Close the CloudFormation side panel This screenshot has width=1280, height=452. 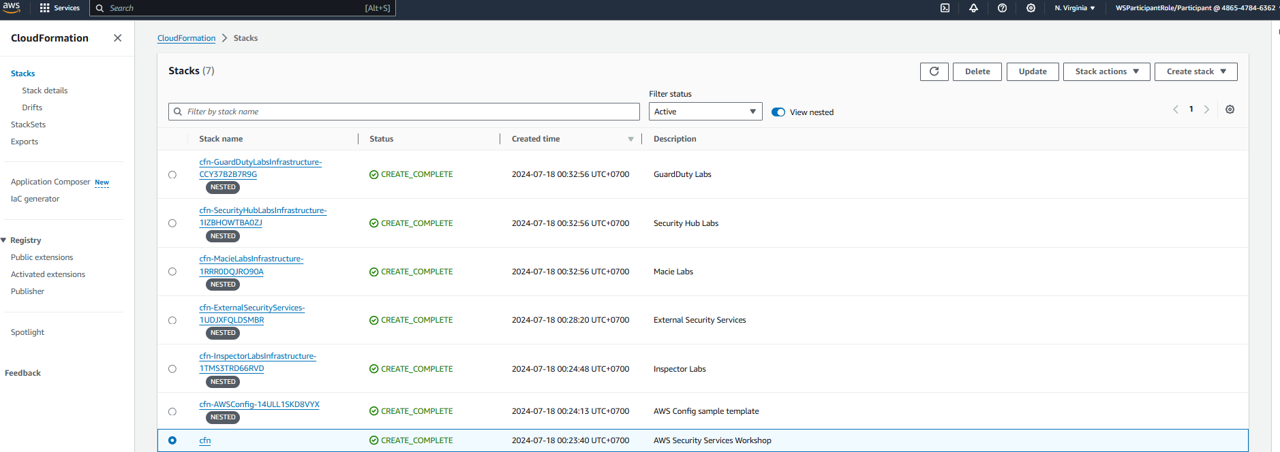117,38
